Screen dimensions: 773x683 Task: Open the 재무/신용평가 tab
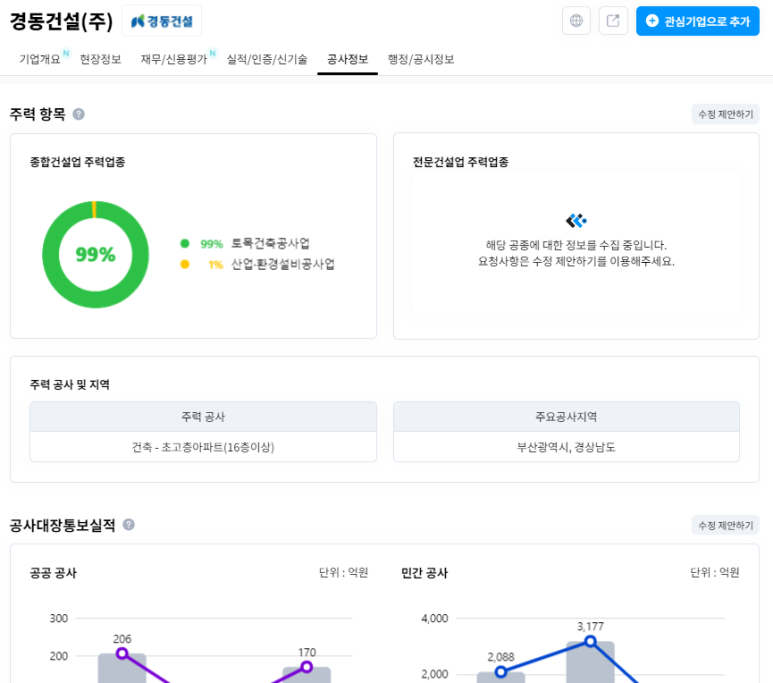pos(174,59)
